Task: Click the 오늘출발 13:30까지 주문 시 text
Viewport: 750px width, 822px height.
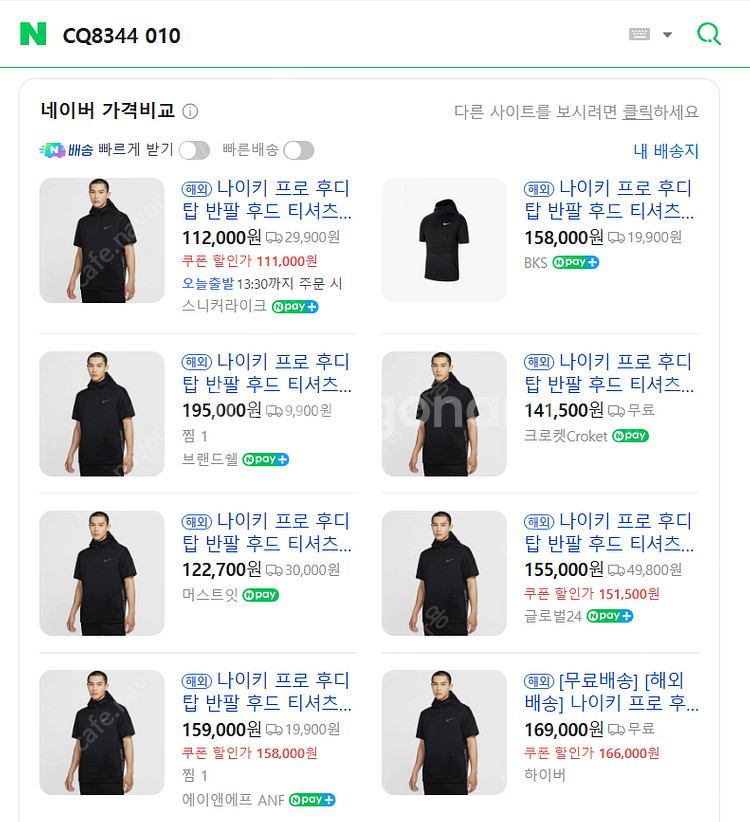Action: (x=262, y=284)
